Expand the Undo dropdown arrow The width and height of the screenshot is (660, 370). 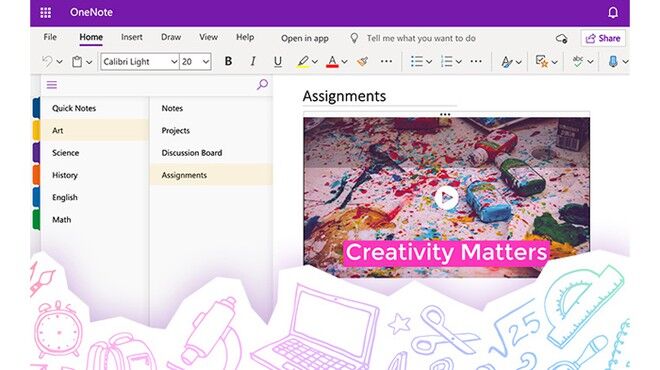tap(59, 62)
